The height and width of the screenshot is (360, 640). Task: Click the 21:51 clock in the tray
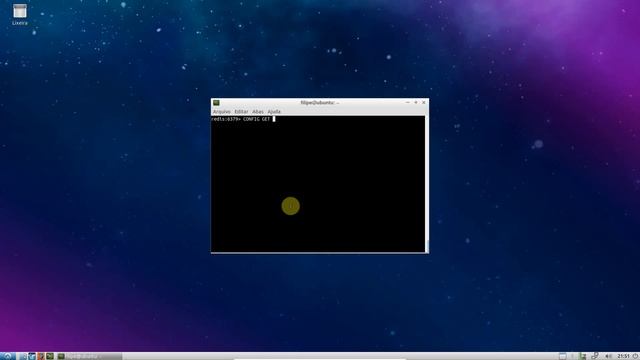tap(623, 356)
